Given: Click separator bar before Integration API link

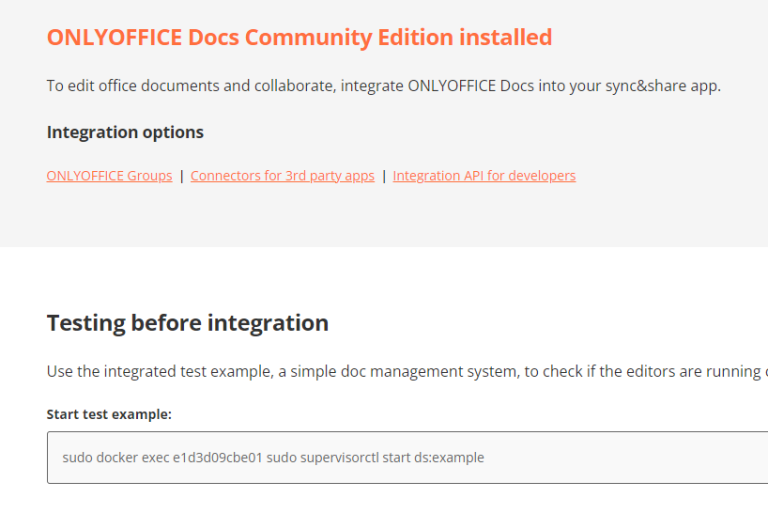Looking at the screenshot, I should click(x=384, y=175).
